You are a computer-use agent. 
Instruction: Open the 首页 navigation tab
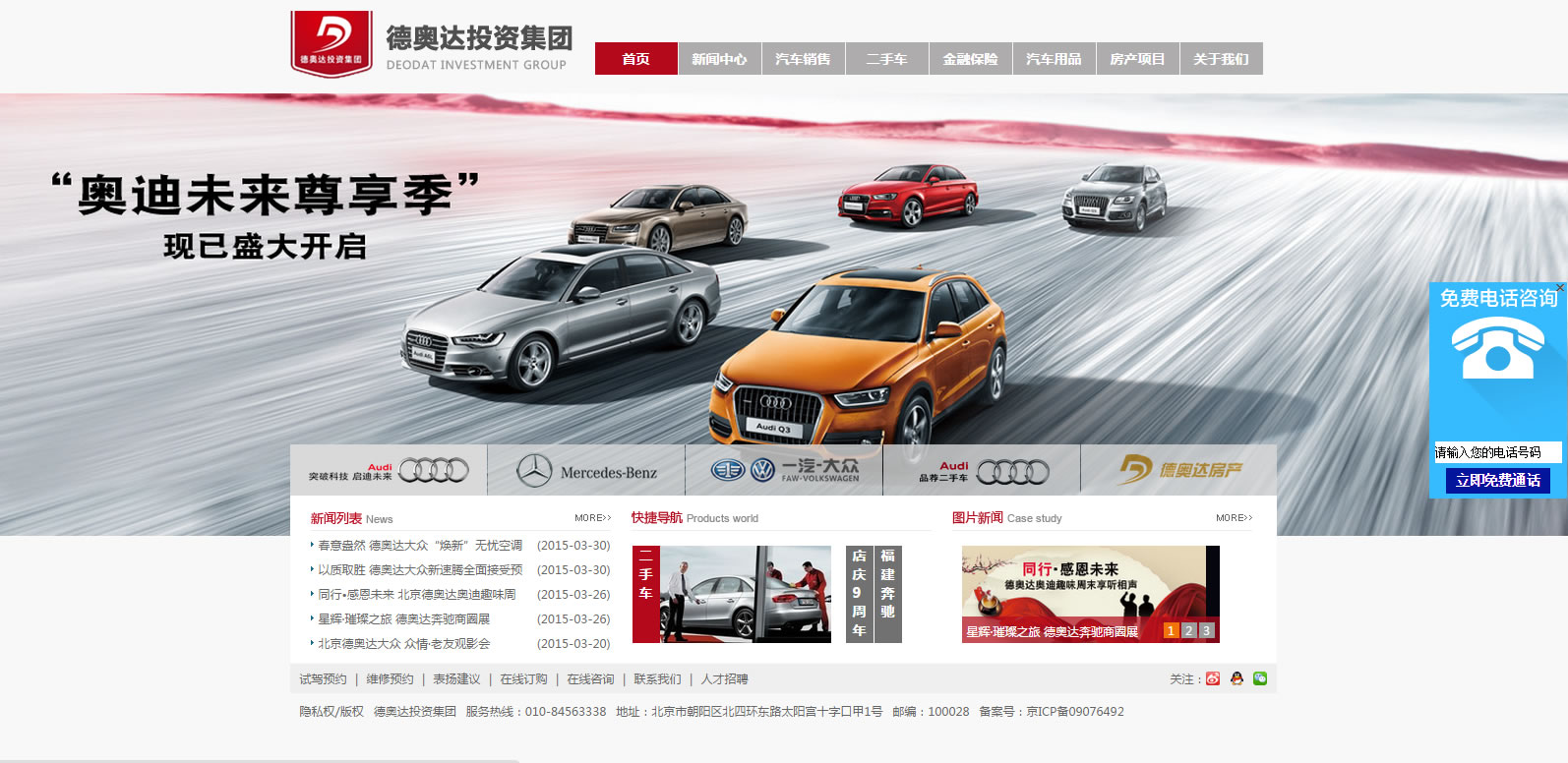pyautogui.click(x=635, y=59)
